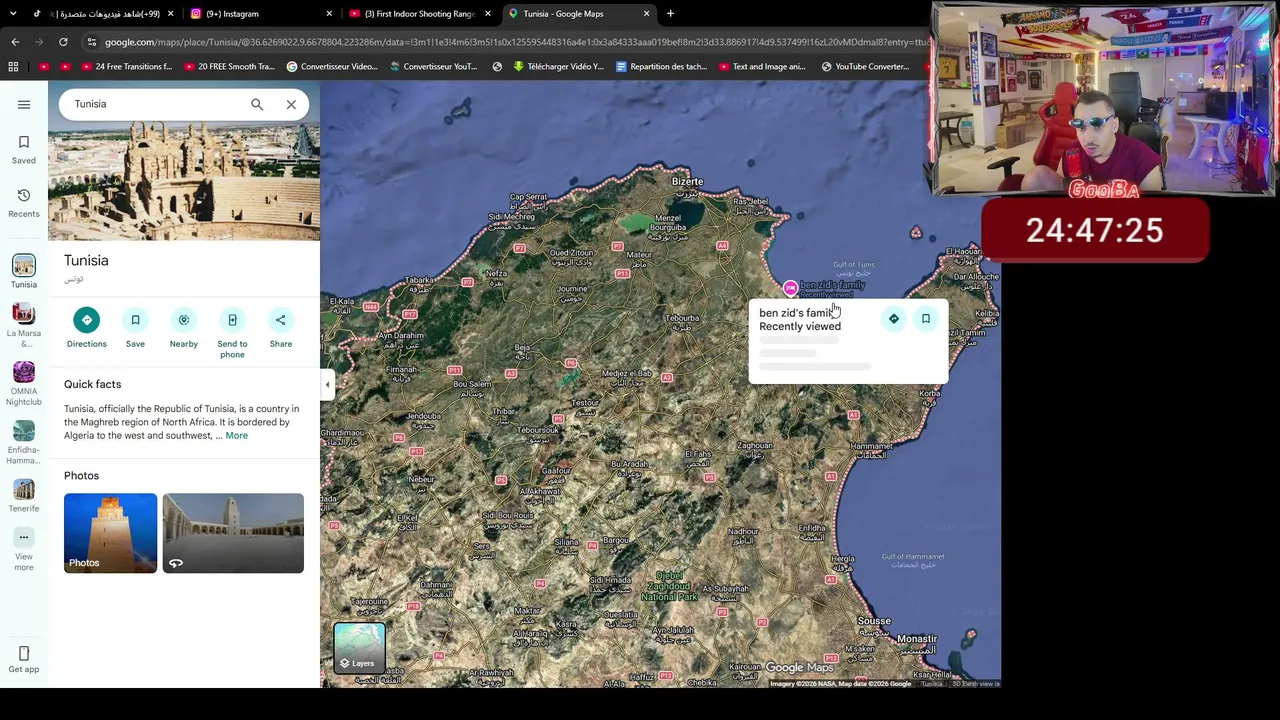Switch to the Instagram tab
This screenshot has height=720, width=1280.
[260, 14]
